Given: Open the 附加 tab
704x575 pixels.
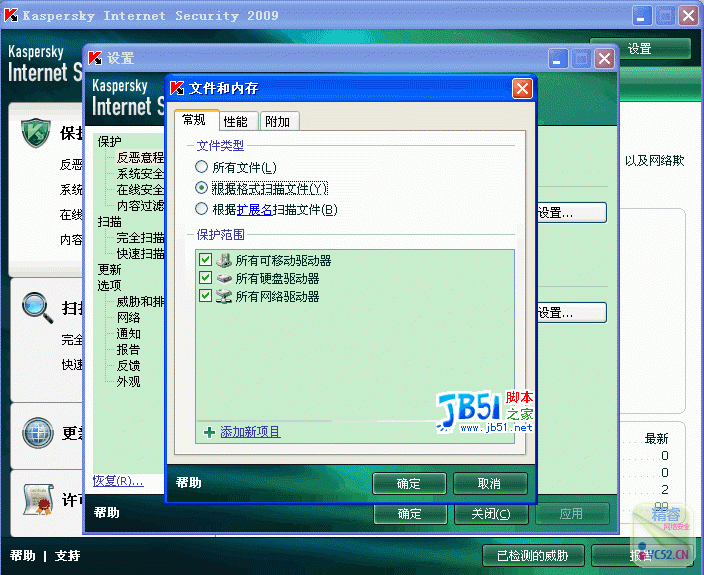Looking at the screenshot, I should (278, 122).
